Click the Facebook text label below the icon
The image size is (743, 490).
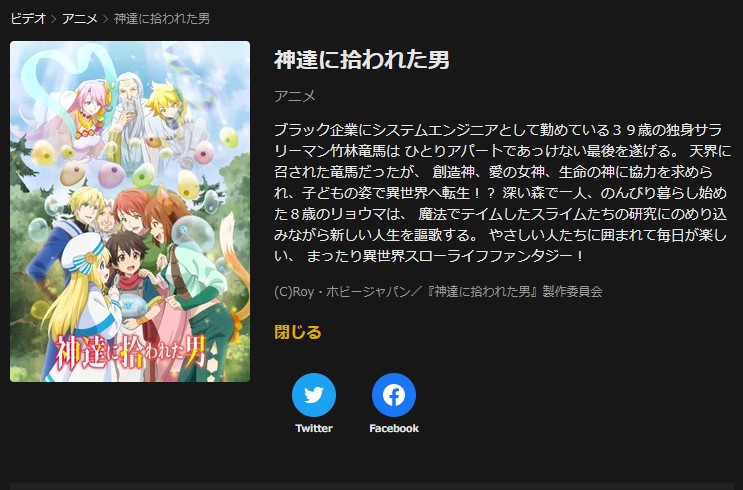[x=394, y=428]
